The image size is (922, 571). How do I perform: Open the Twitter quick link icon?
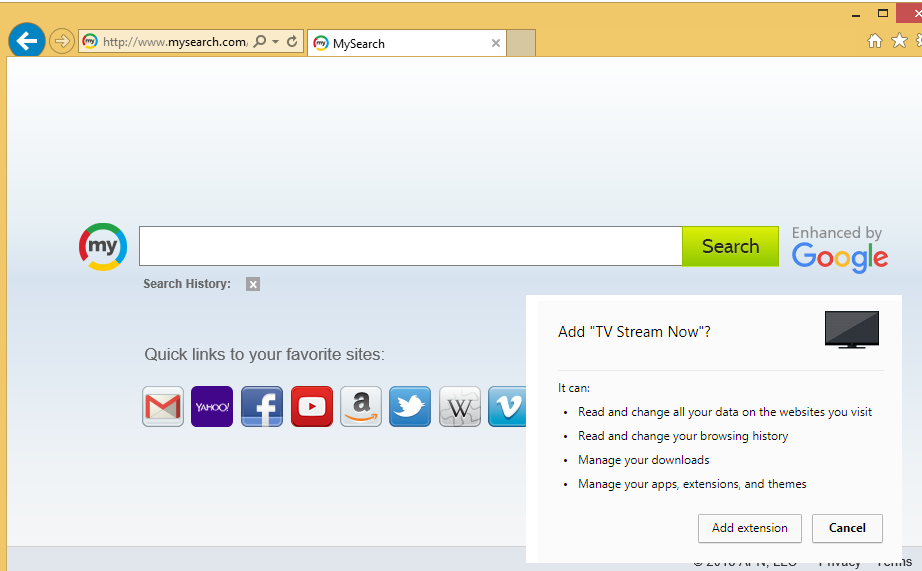tap(410, 407)
